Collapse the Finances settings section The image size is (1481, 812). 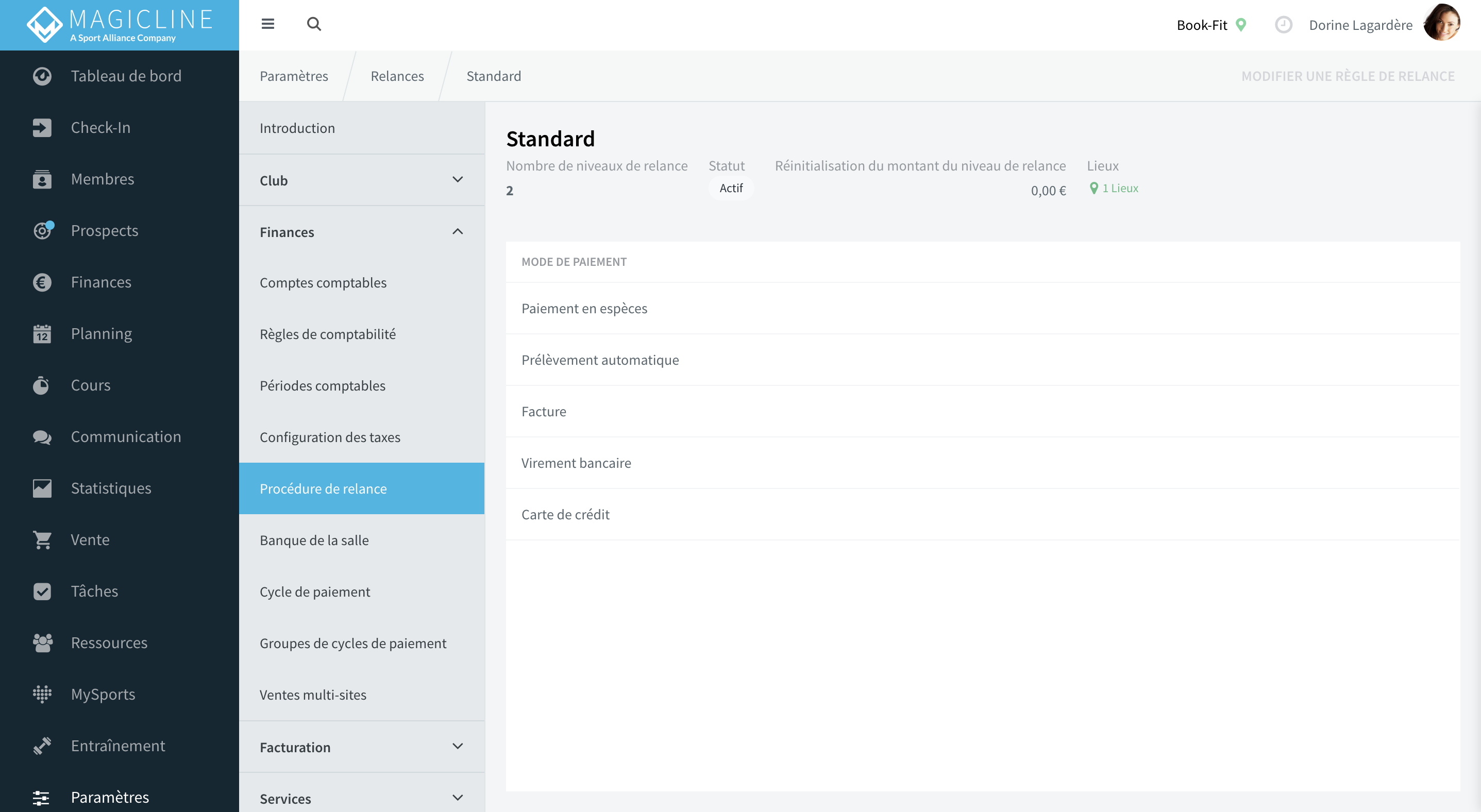362,231
